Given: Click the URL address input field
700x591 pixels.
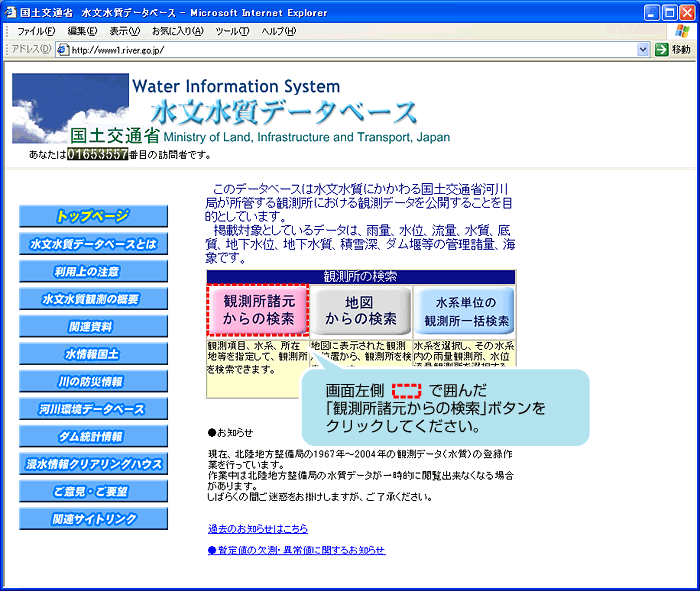Looking at the screenshot, I should pos(350,50).
